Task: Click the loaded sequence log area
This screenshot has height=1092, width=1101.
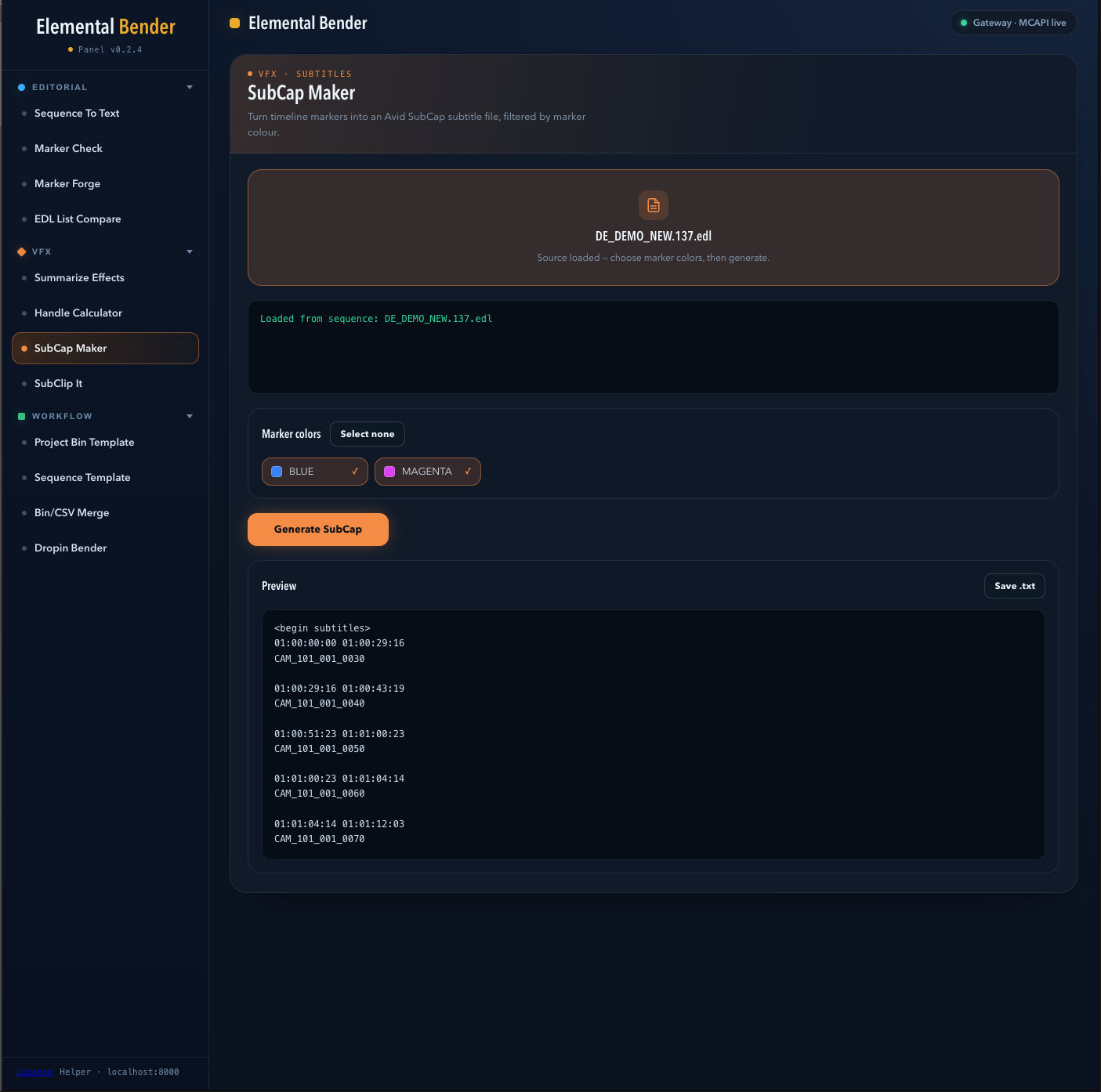Action: [x=654, y=347]
